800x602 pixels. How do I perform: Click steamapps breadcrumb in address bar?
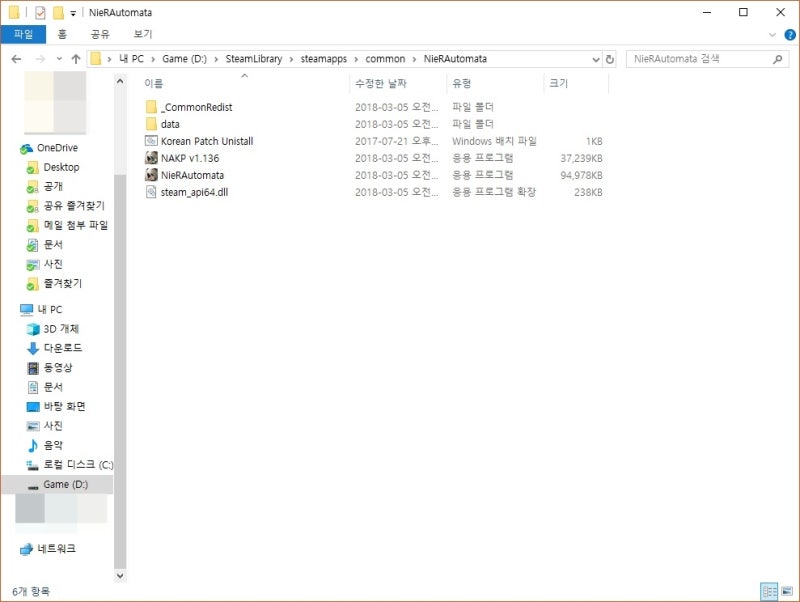coord(323,59)
